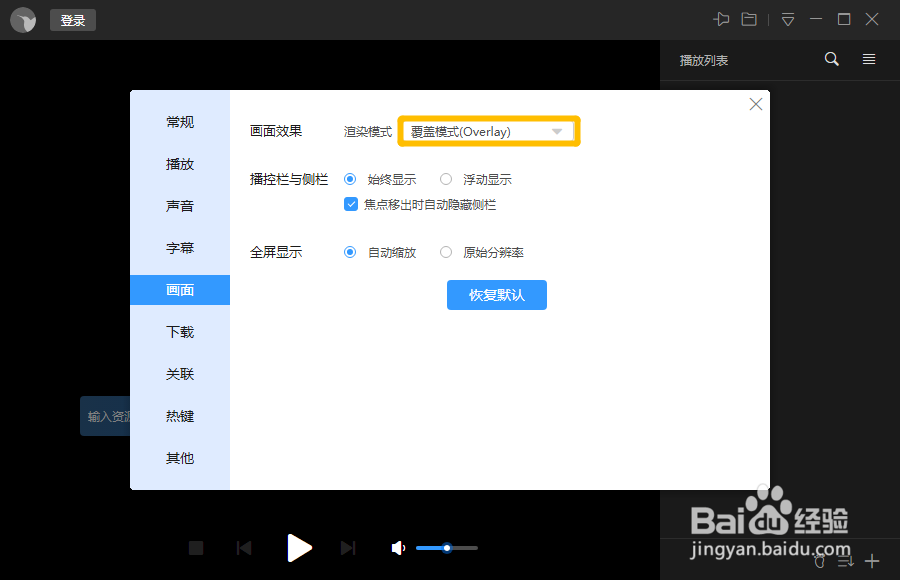Click the 登录 button

click(x=72, y=19)
